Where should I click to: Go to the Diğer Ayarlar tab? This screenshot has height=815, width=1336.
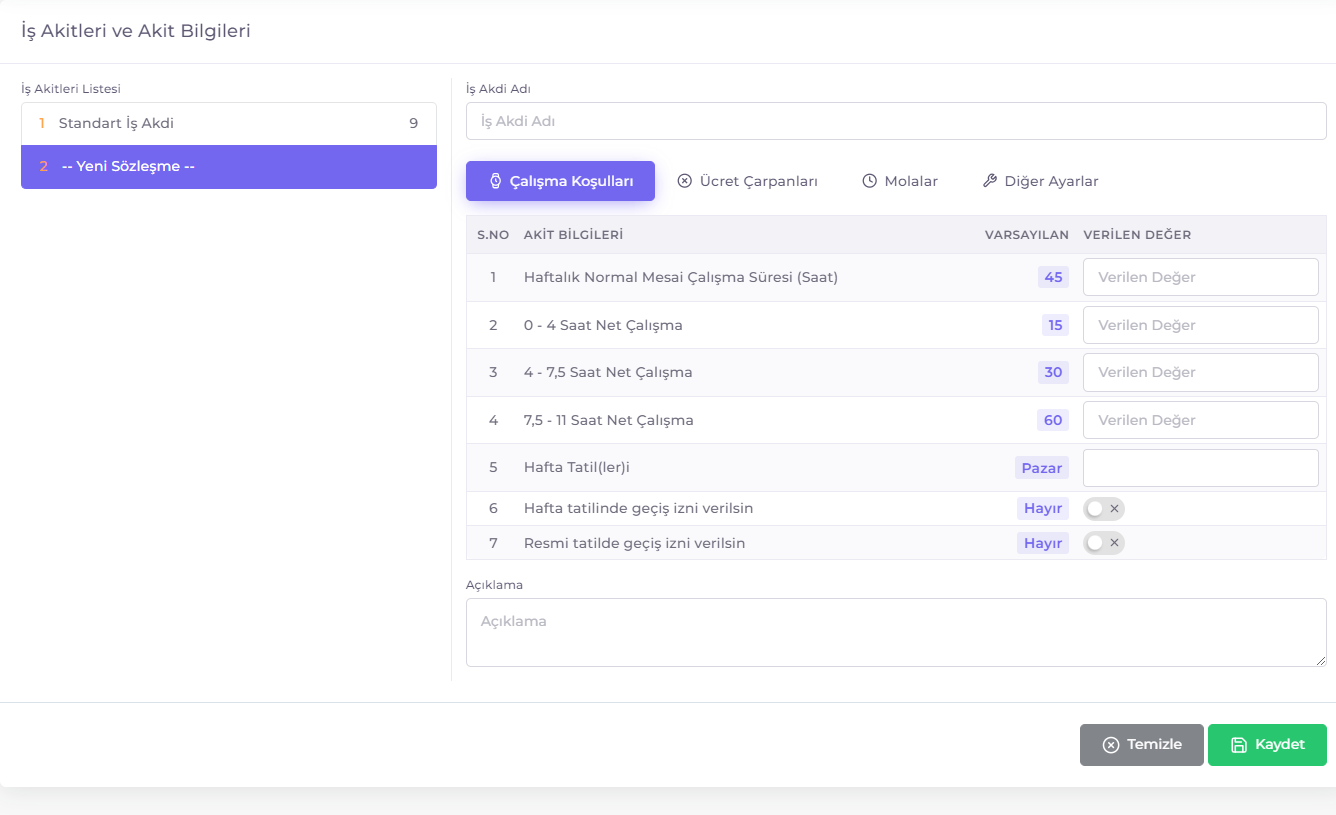coord(1041,181)
